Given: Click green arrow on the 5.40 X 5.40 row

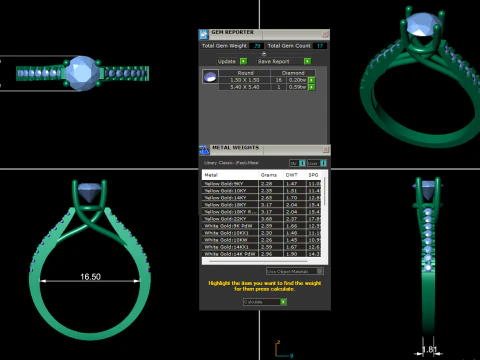Looking at the screenshot, I should point(312,87).
